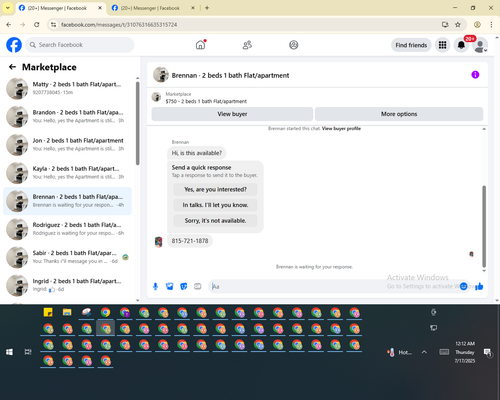Click the listing thumbnail under Marketplace header
The image size is (500, 400).
click(156, 97)
